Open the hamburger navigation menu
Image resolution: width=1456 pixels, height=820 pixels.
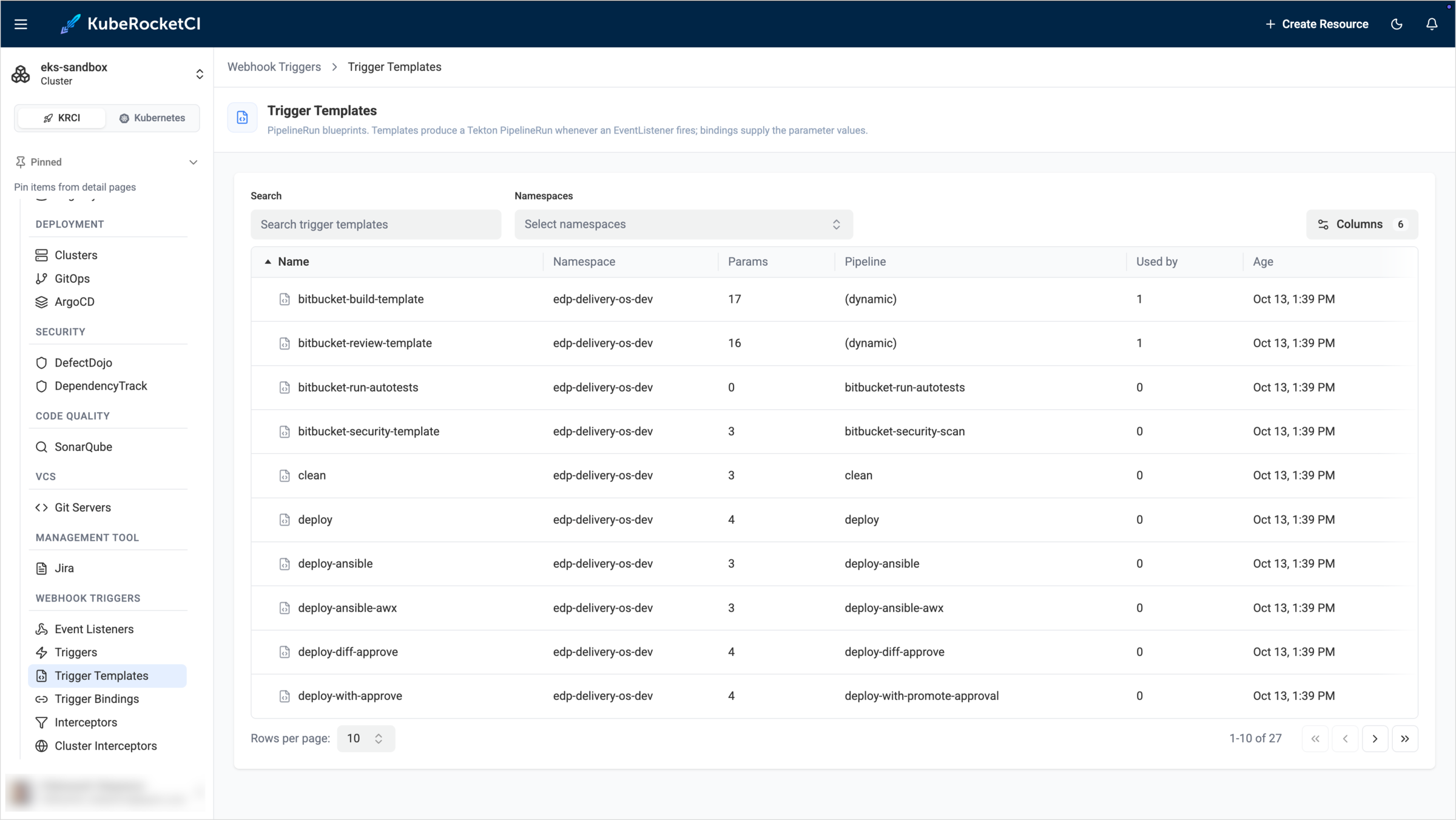tap(21, 24)
